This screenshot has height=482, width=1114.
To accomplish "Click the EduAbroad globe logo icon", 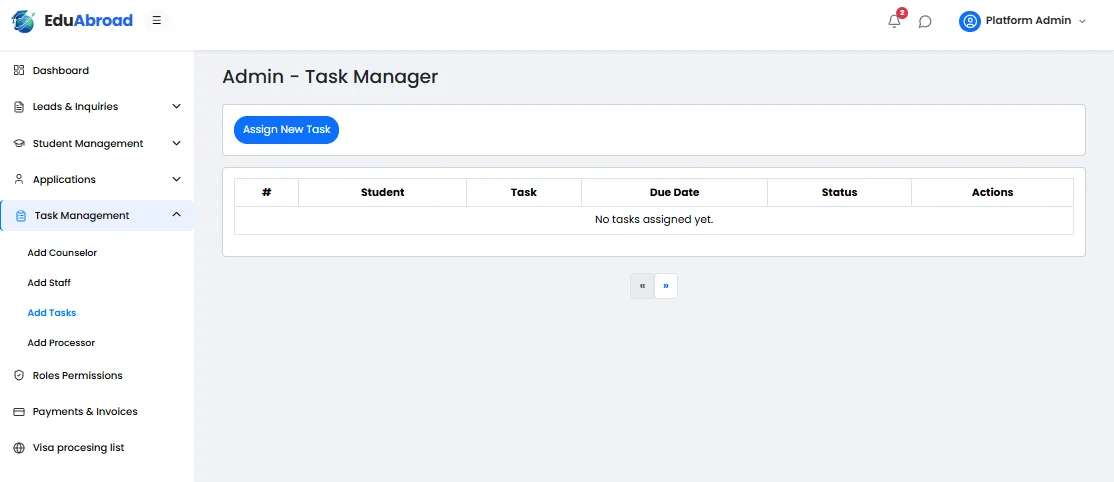I will (x=23, y=21).
